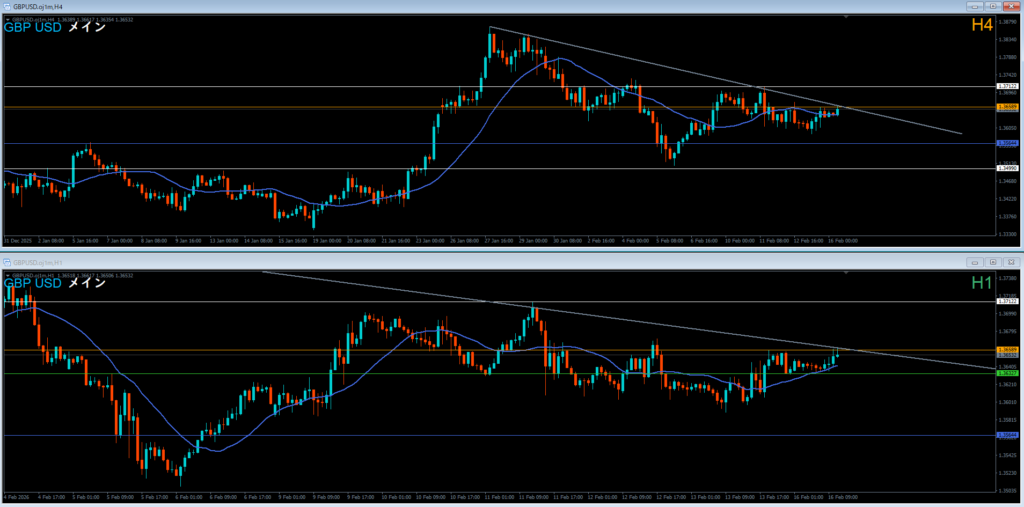1024x507 pixels.
Task: Click the GBP USD title text in H4 chart
Action: 33,28
